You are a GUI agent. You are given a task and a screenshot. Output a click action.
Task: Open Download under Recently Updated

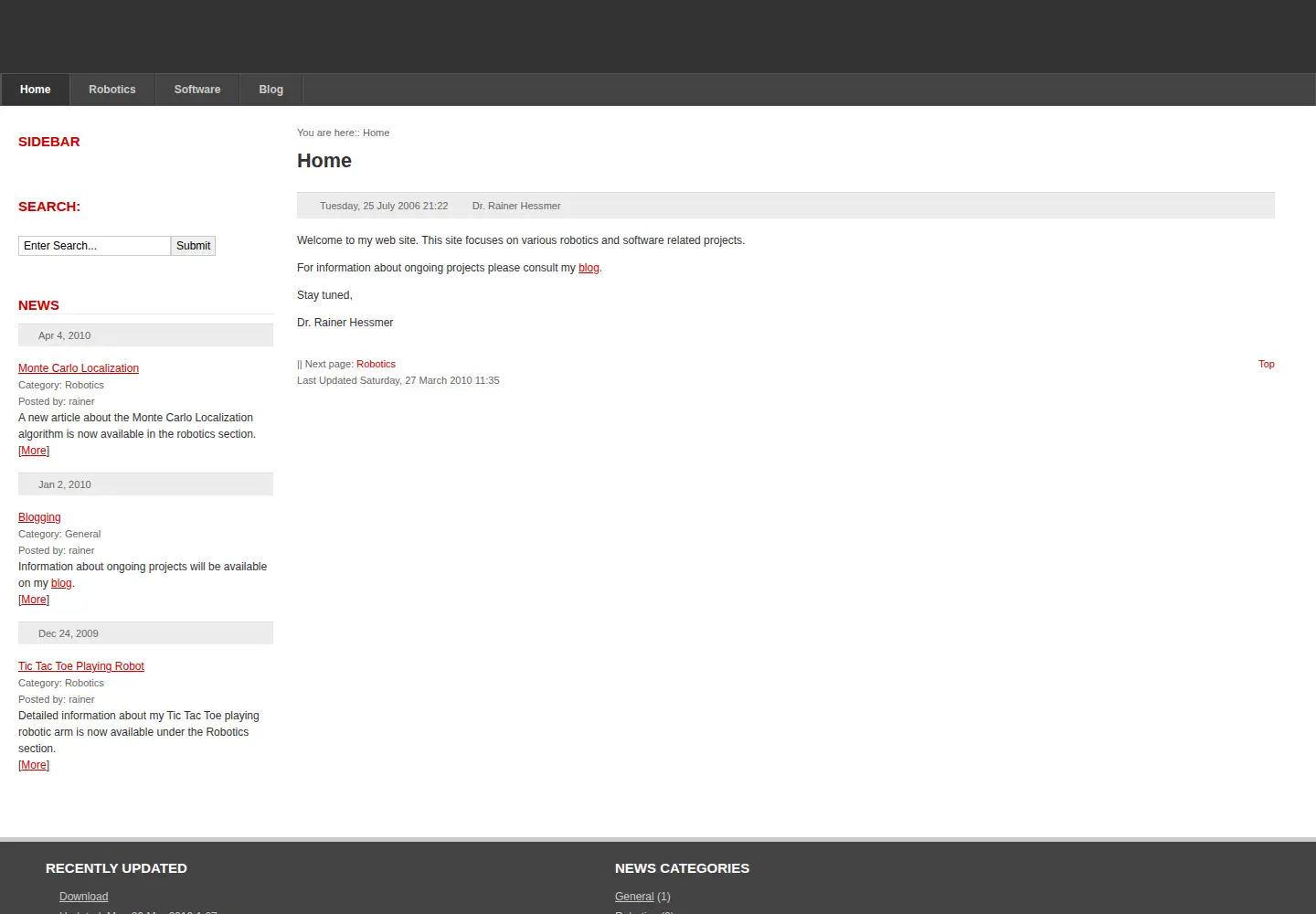83,897
